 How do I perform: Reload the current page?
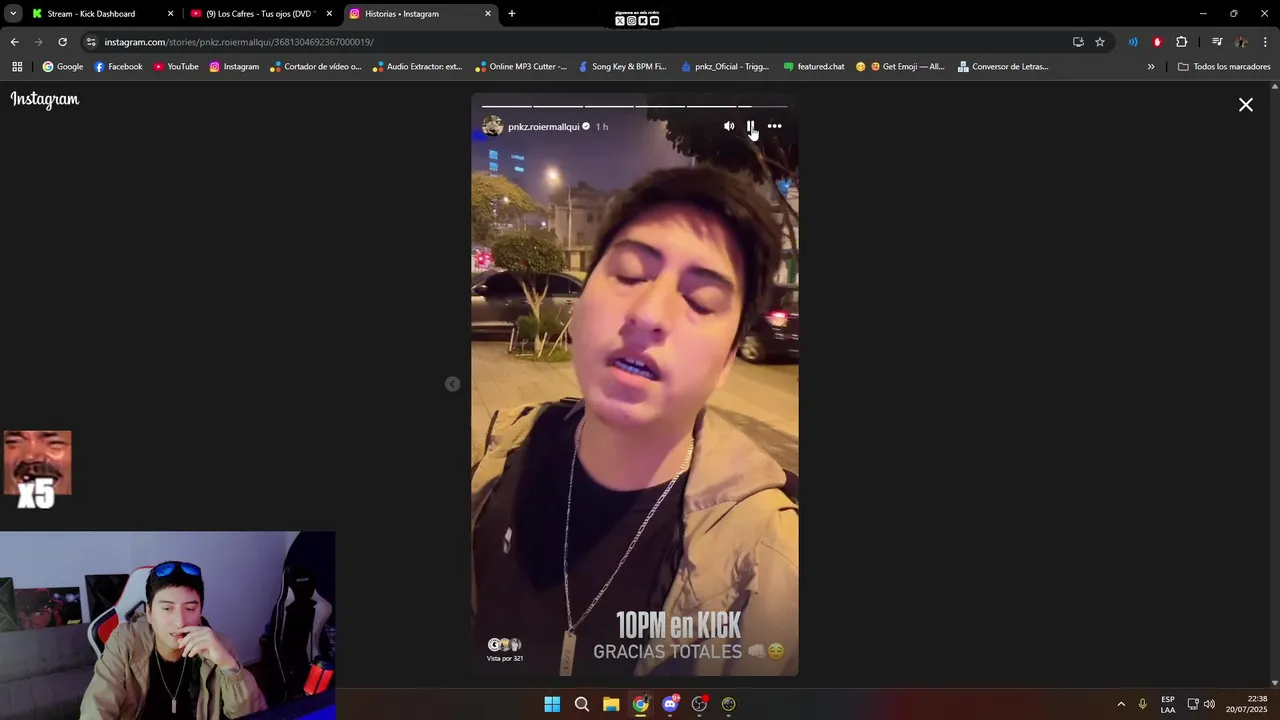tap(62, 42)
